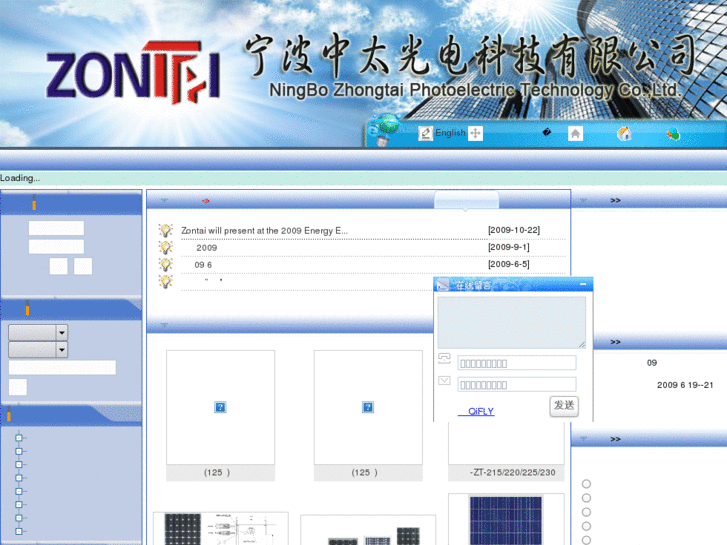Open the solar panel with wiring diagram thumbnail

coord(221,529)
